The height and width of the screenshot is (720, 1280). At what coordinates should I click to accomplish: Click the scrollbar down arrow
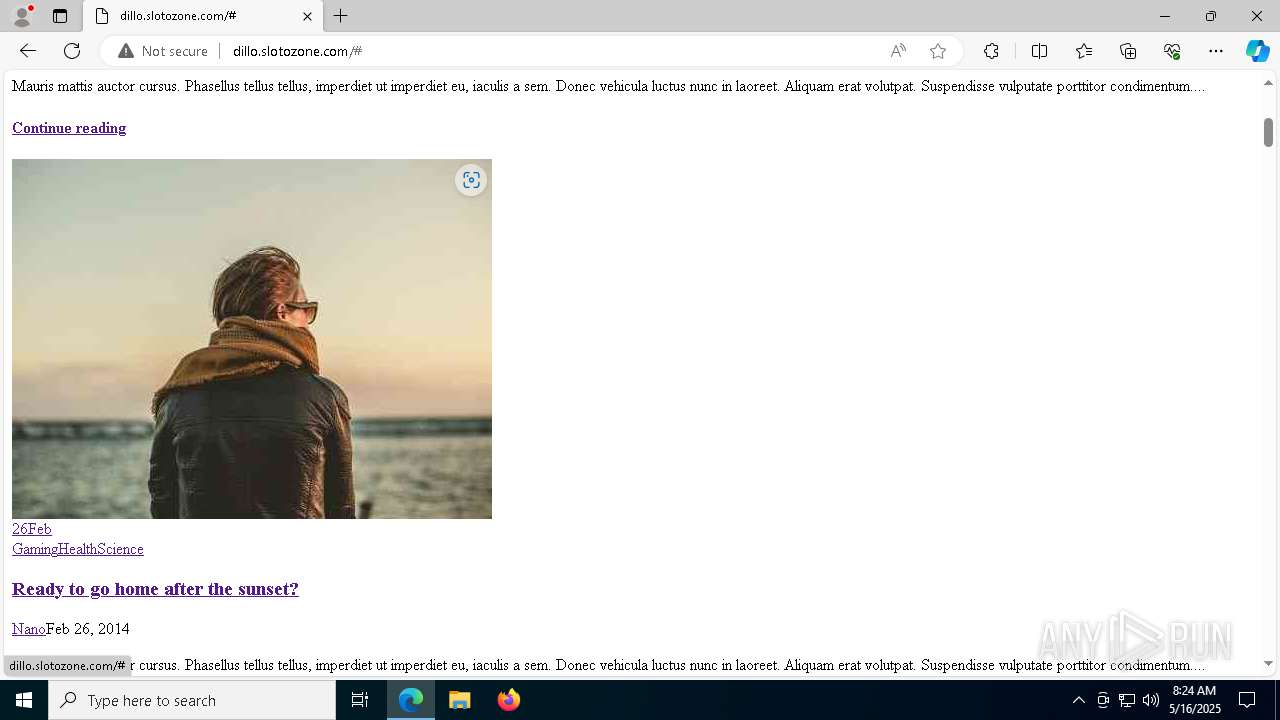1268,664
